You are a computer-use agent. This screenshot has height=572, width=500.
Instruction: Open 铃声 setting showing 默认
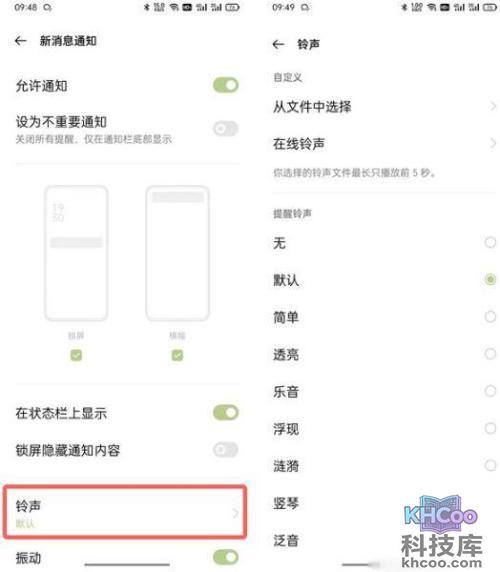(x=125, y=512)
